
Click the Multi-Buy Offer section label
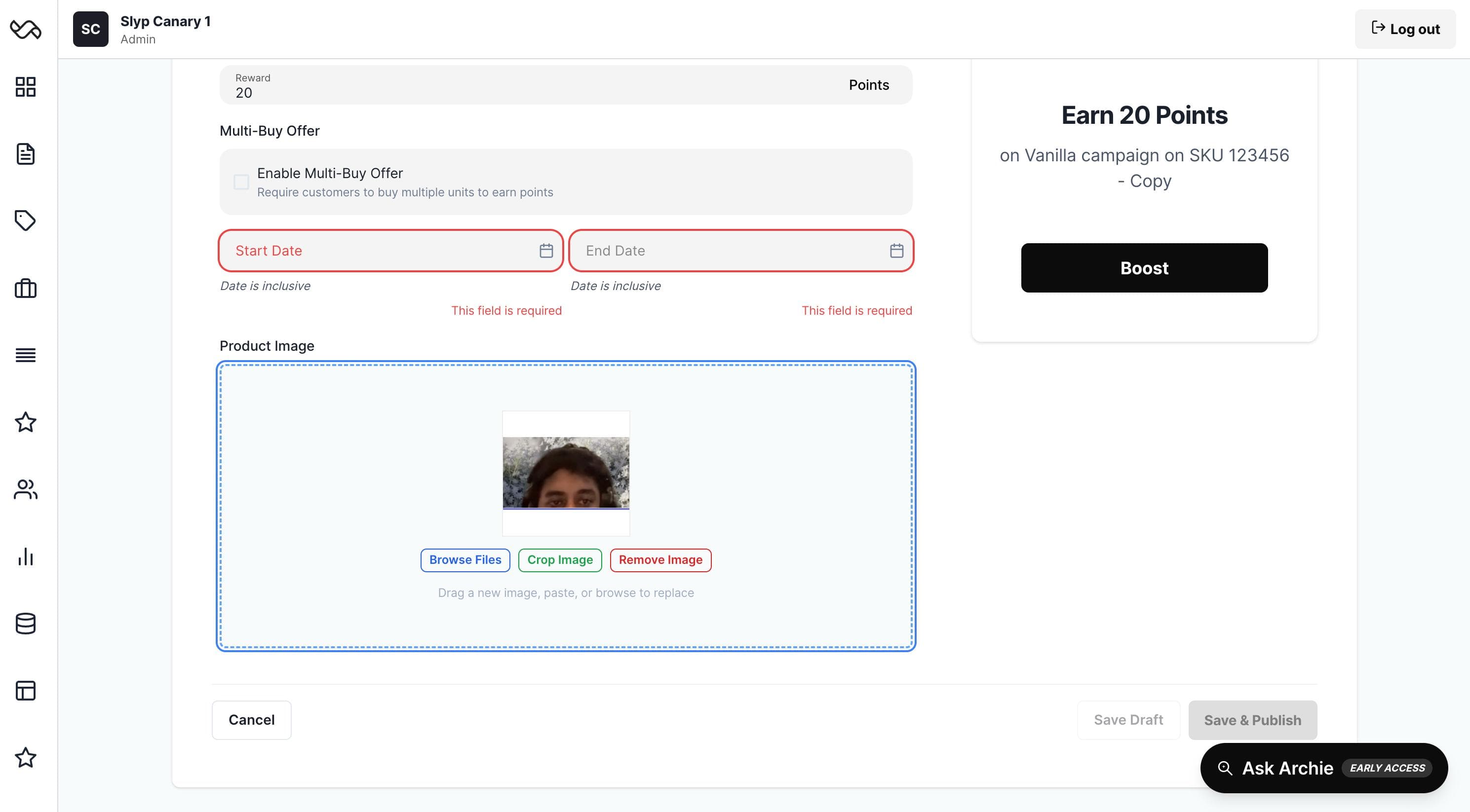pyautogui.click(x=270, y=131)
